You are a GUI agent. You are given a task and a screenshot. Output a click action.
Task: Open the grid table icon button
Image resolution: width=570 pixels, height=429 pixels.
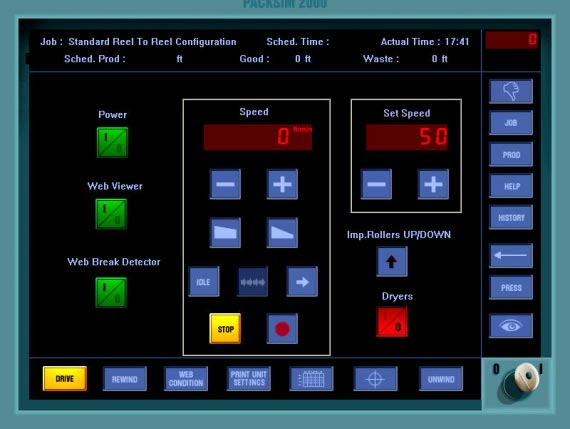[x=311, y=379]
